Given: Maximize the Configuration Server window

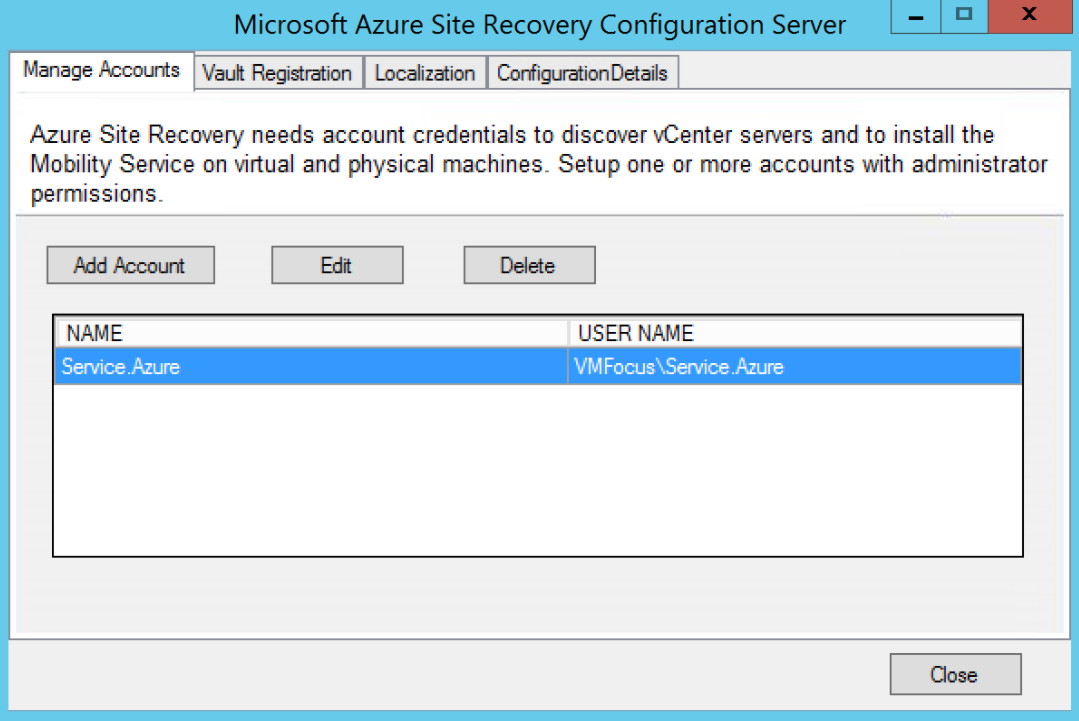Looking at the screenshot, I should 963,16.
